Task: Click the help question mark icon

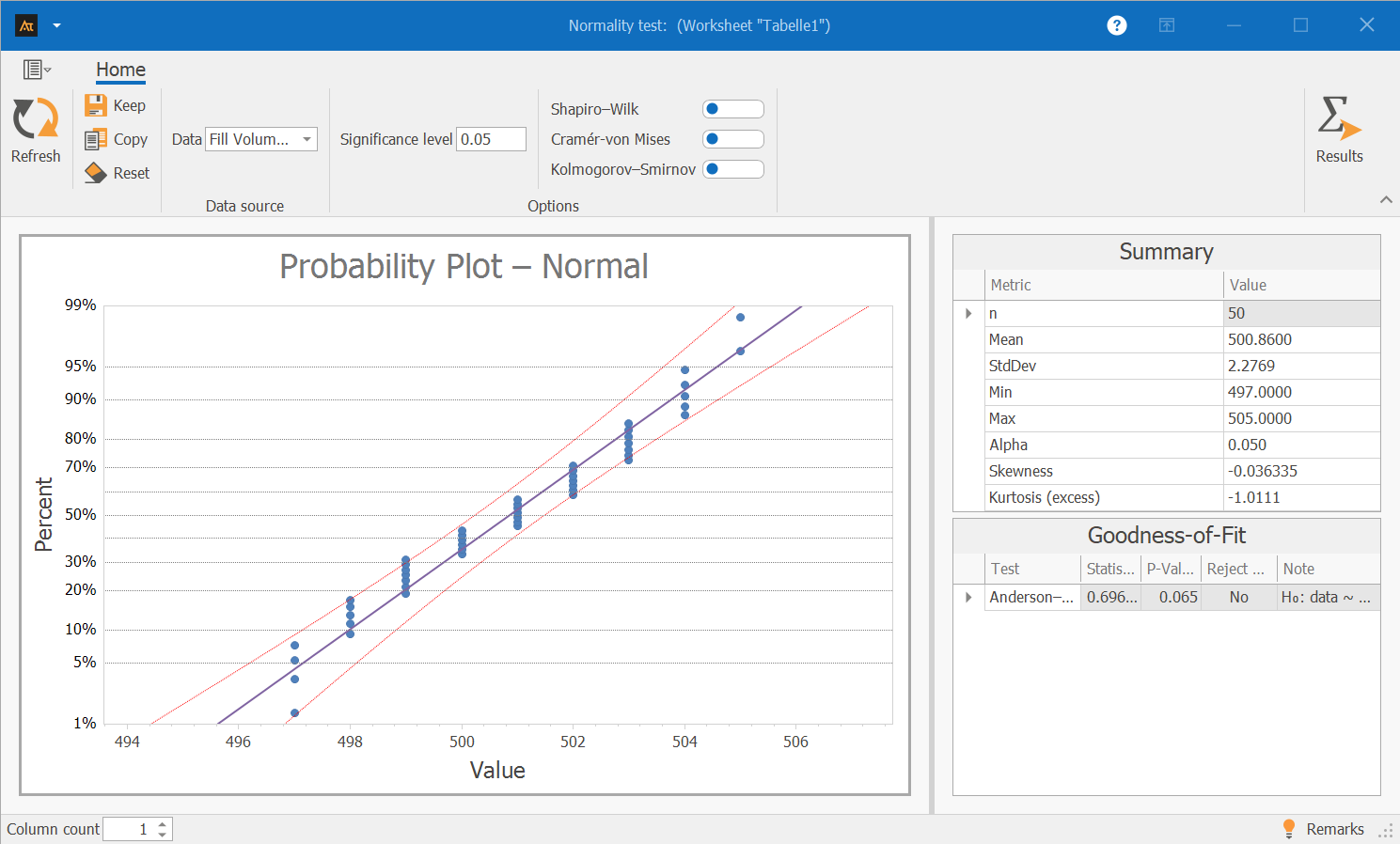Action: [1116, 25]
